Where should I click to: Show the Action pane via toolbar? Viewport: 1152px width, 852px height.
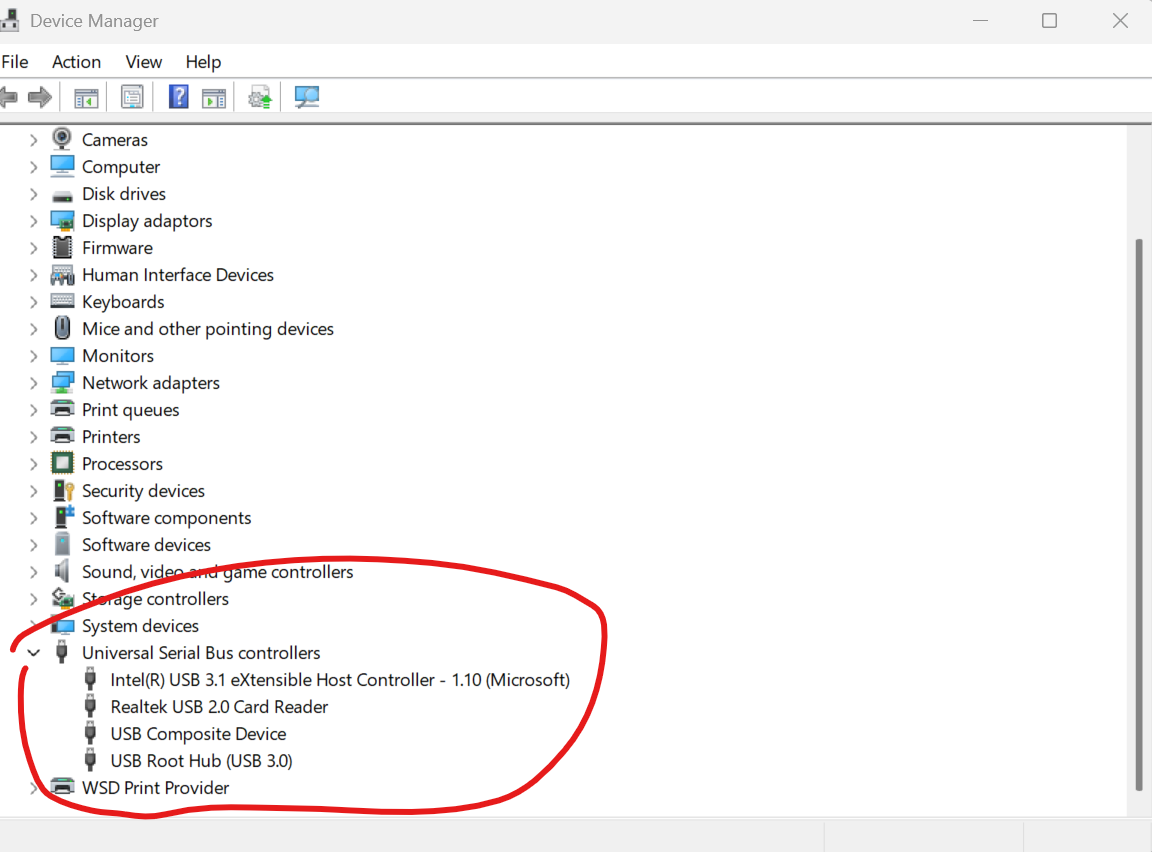[213, 96]
